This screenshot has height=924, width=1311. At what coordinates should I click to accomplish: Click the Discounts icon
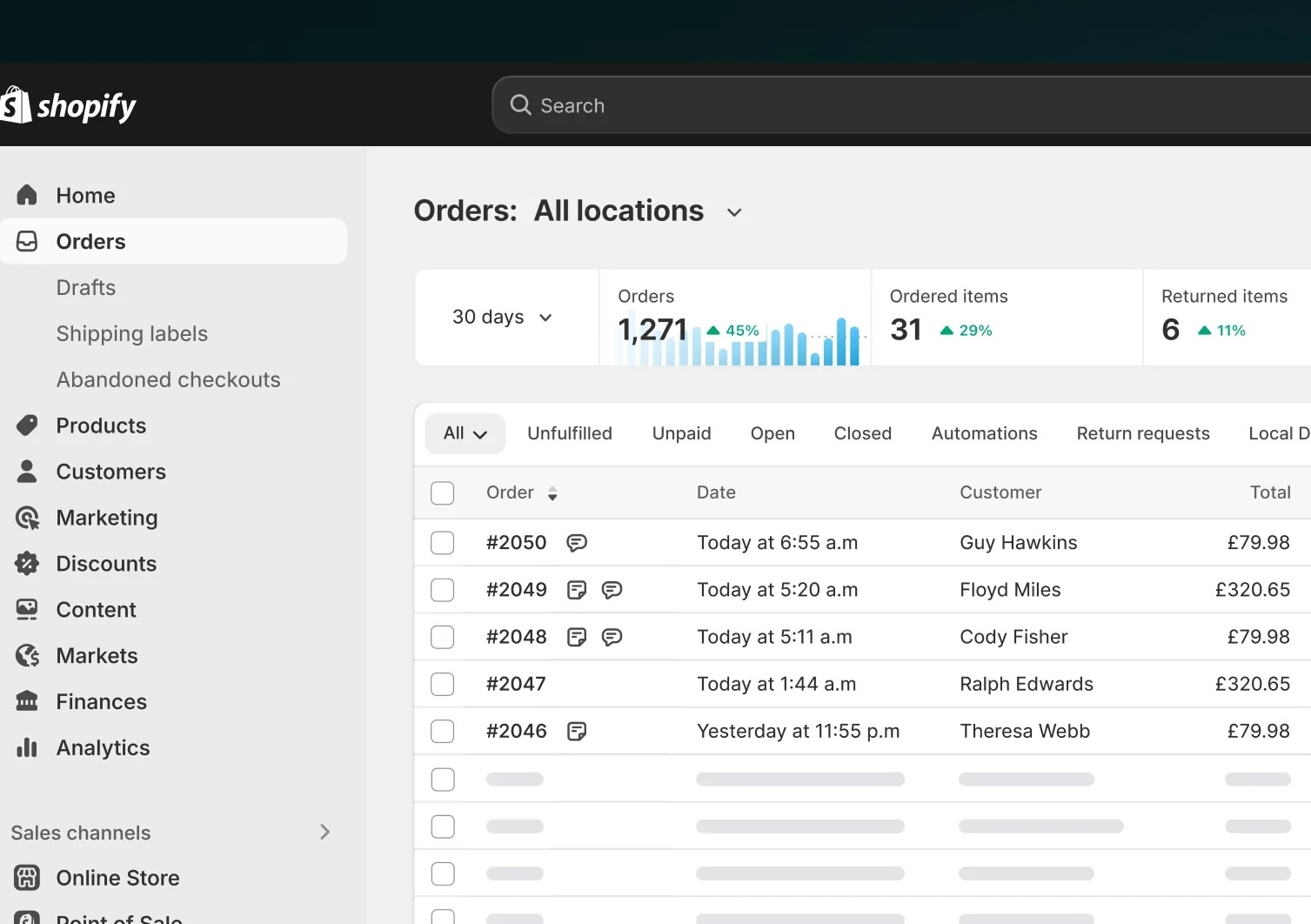pyautogui.click(x=26, y=563)
